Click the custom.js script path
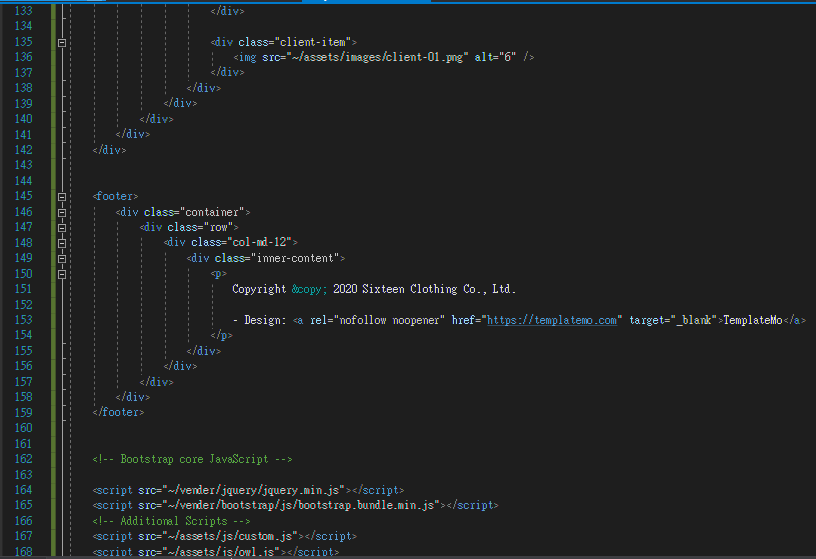 (x=230, y=536)
